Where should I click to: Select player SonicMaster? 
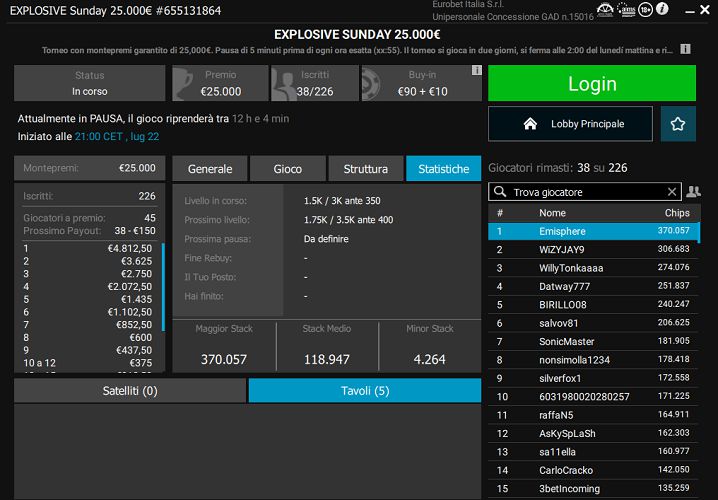pyautogui.click(x=593, y=341)
